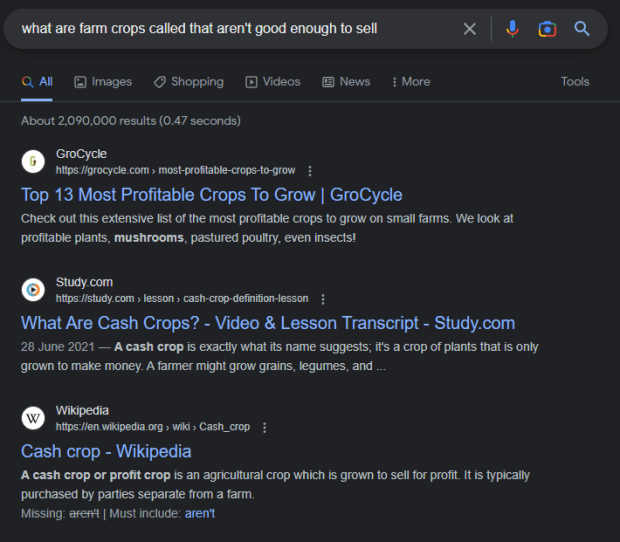Click the Wikipedia site favicon

pos(34,418)
